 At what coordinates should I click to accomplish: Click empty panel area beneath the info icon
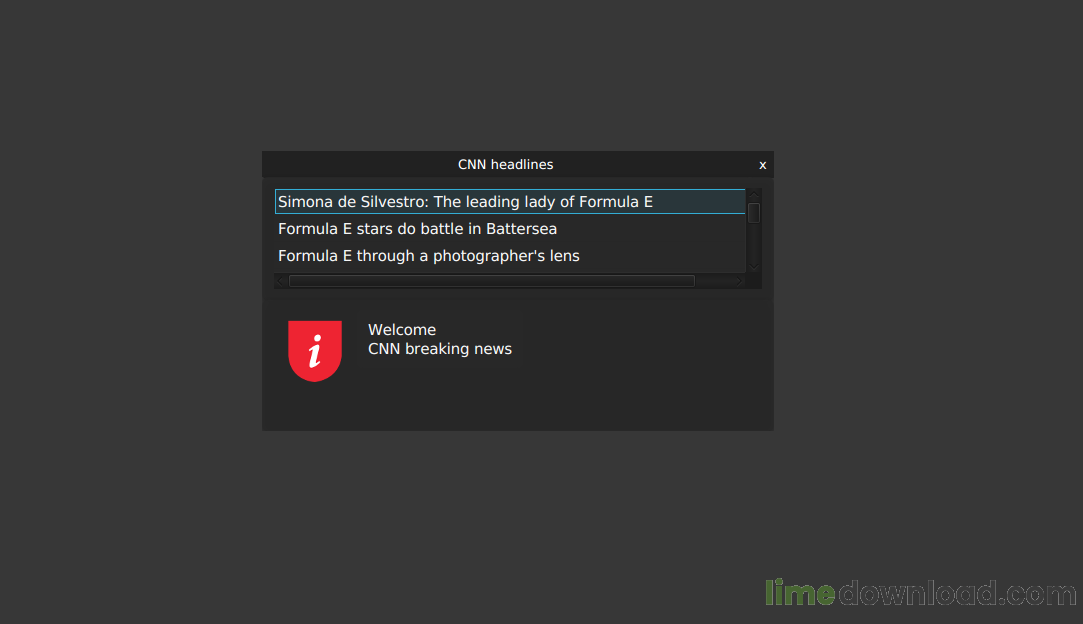[315, 406]
